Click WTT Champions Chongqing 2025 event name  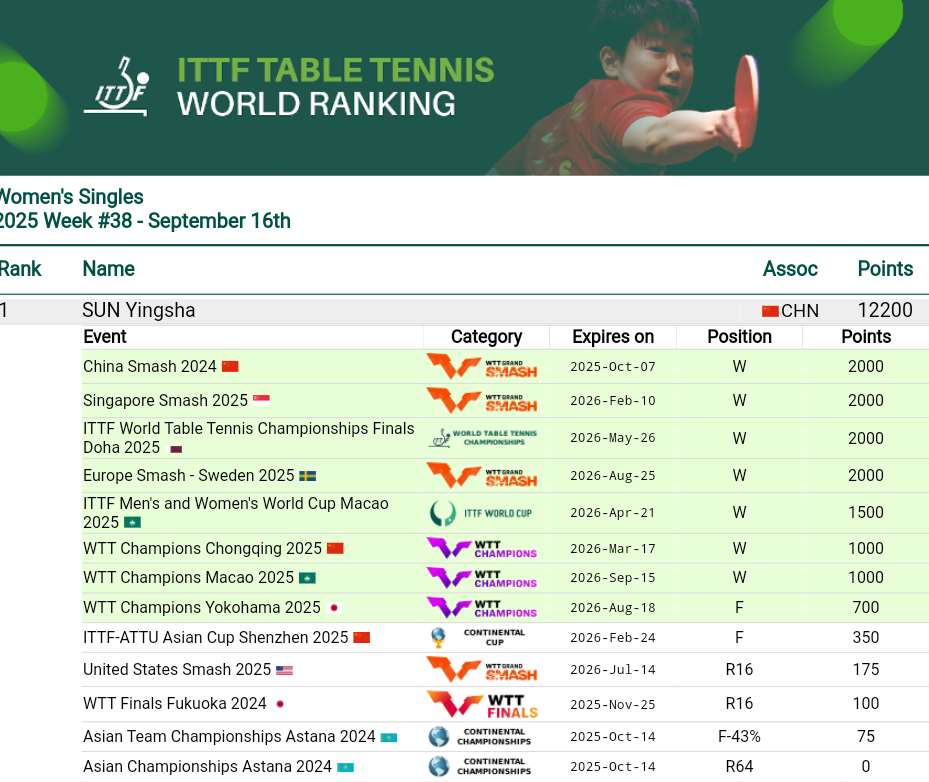point(202,549)
